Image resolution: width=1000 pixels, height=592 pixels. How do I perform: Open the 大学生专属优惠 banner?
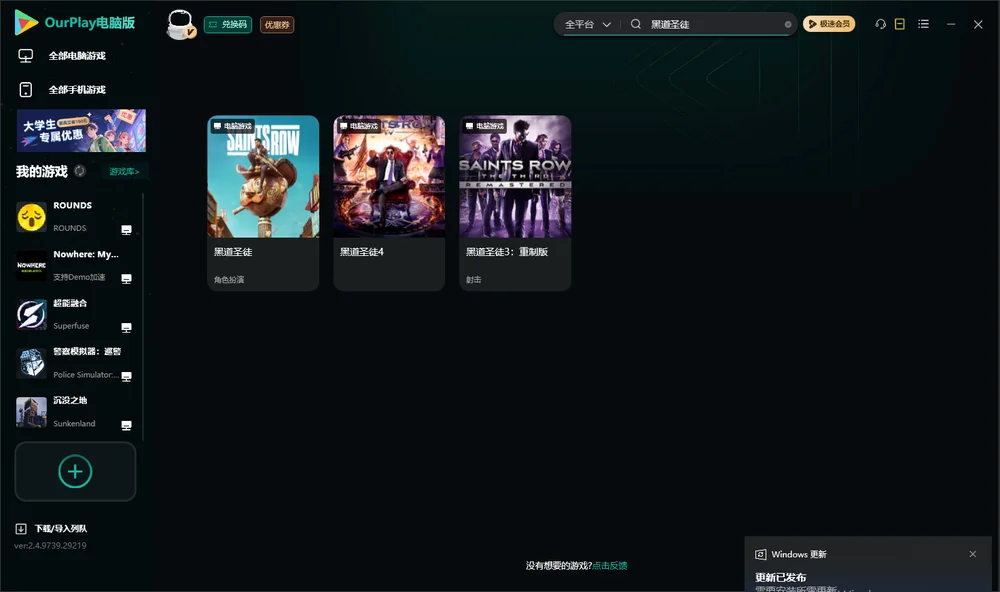coord(81,130)
